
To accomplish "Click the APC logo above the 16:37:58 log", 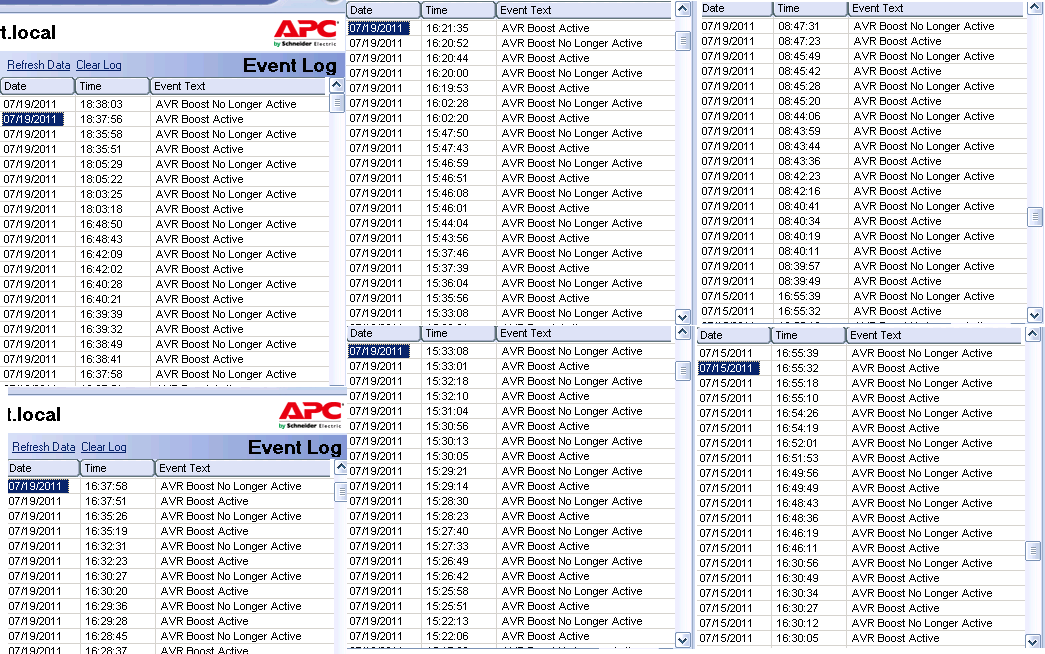I will [310, 414].
